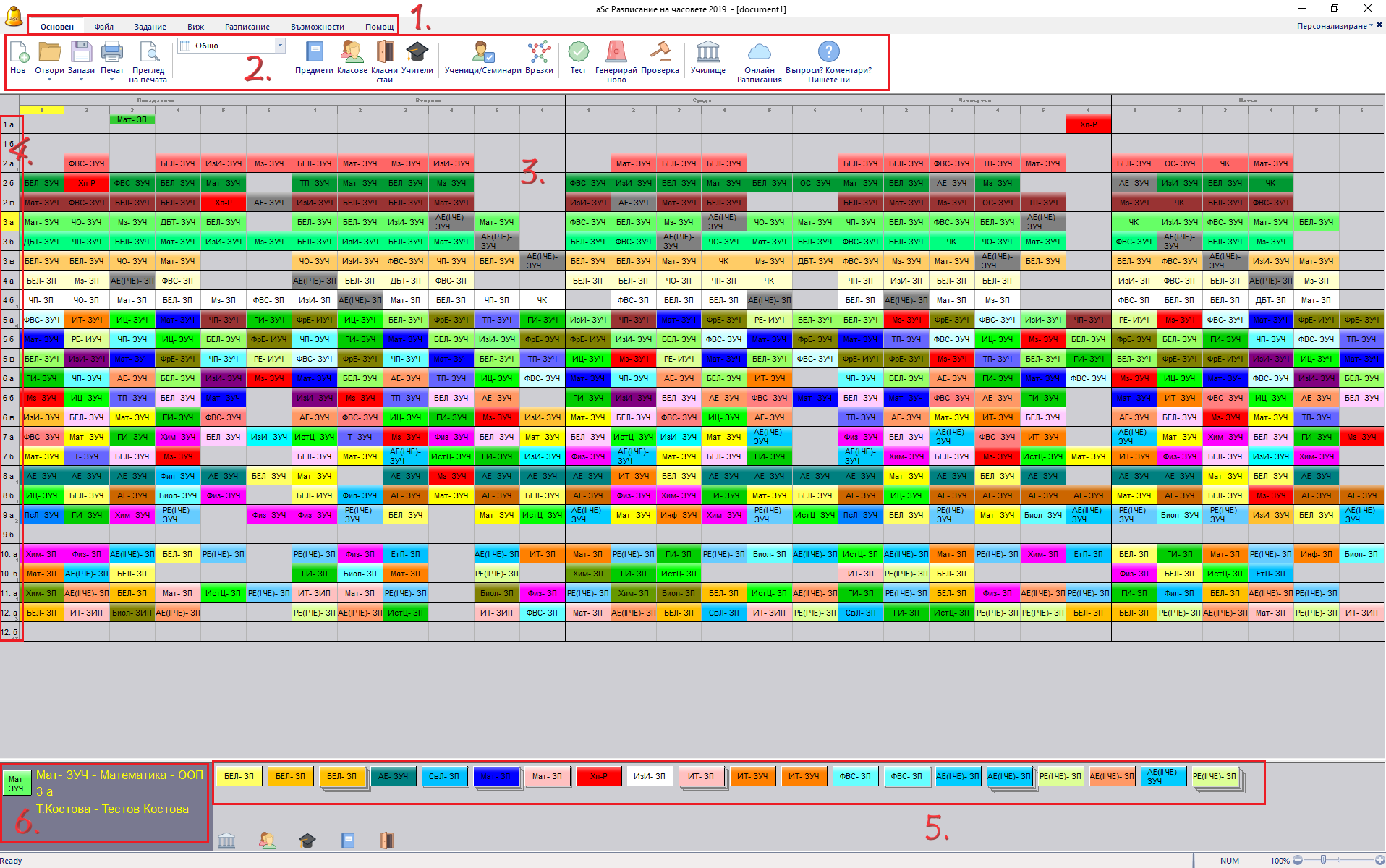The image size is (1386, 868).
Task: Select the red Хл-Р unplaced card in bottom panel
Action: tap(598, 776)
